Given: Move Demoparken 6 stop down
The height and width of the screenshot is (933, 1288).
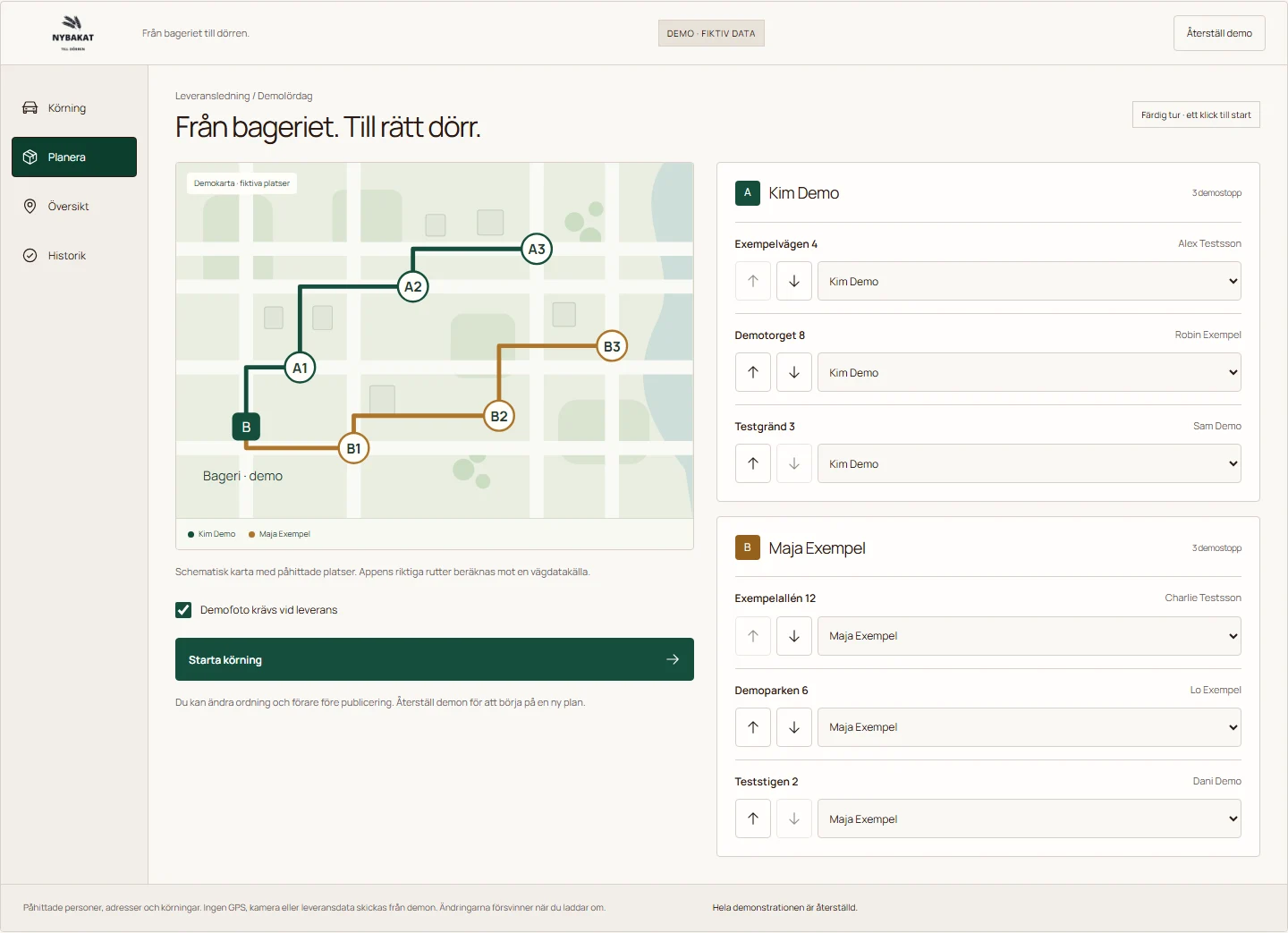Looking at the screenshot, I should click(794, 727).
